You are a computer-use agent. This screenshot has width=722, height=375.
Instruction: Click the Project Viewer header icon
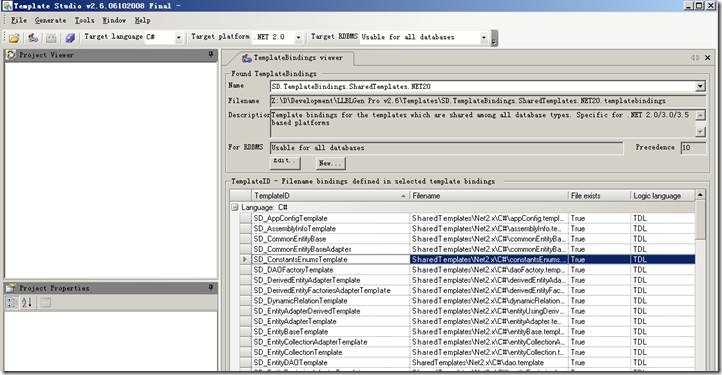pos(11,55)
